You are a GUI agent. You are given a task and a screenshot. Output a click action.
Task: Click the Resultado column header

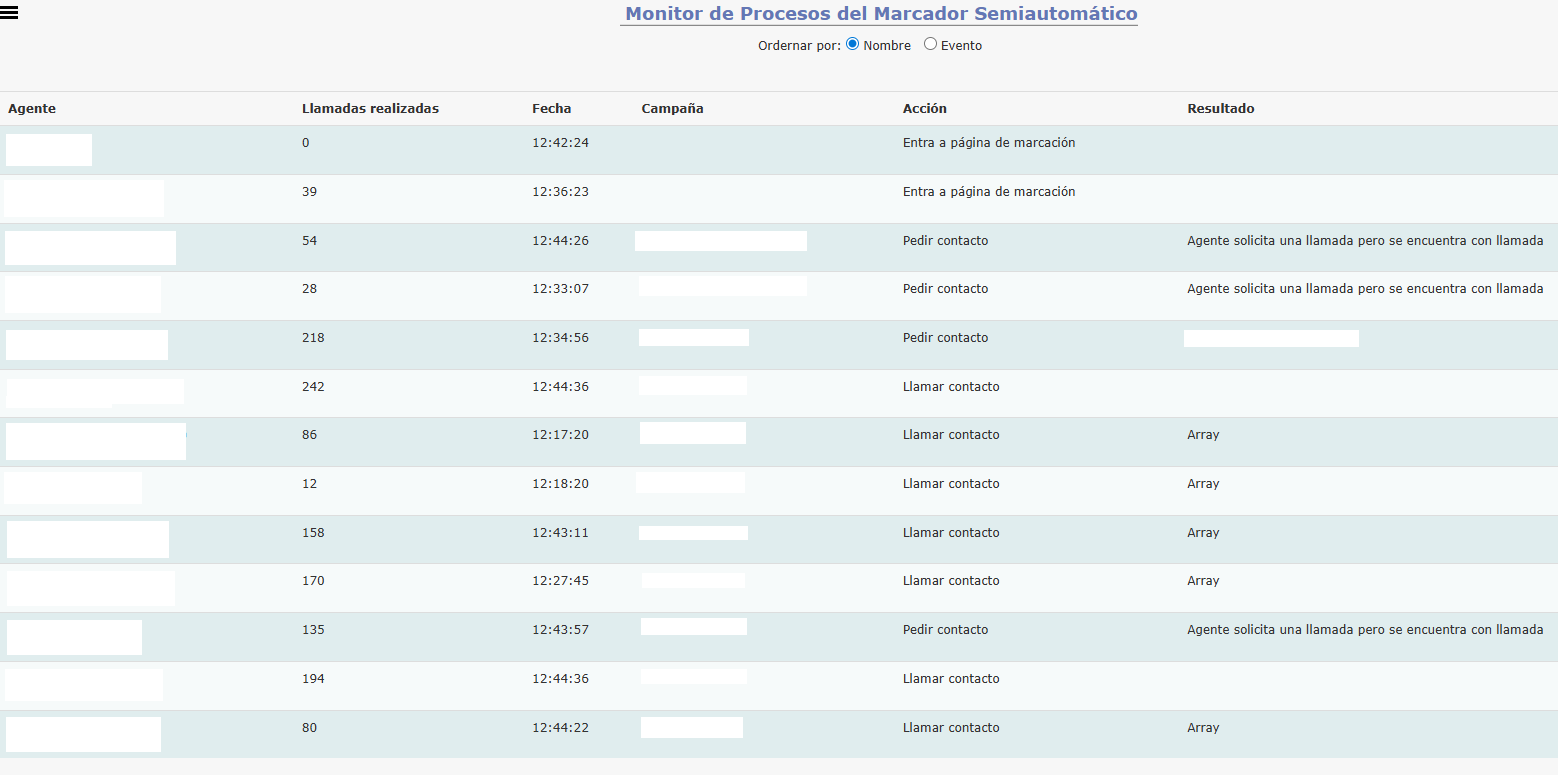click(x=1220, y=108)
